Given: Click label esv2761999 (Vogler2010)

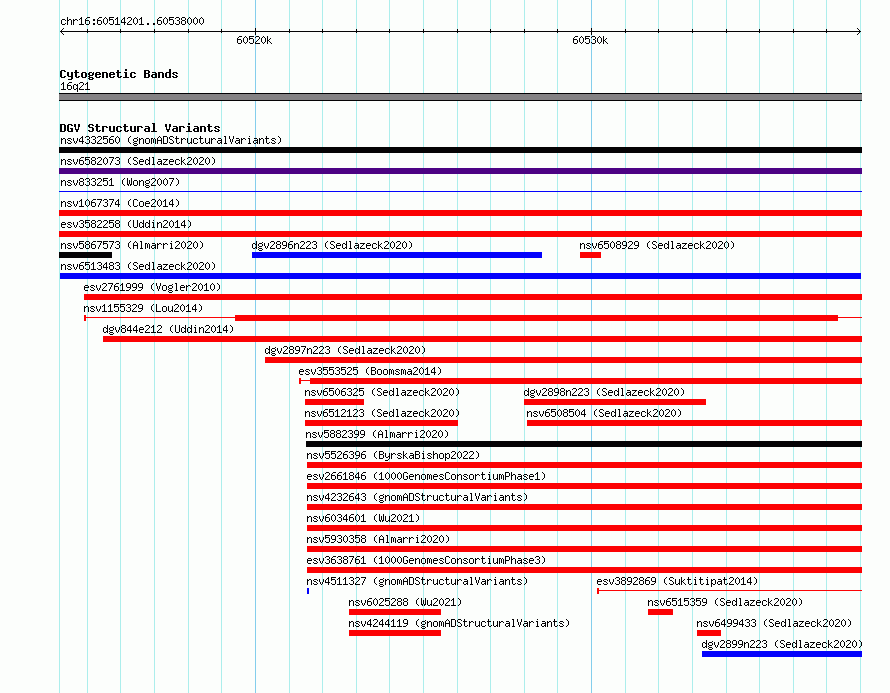Looking at the screenshot, I should pos(152,287).
